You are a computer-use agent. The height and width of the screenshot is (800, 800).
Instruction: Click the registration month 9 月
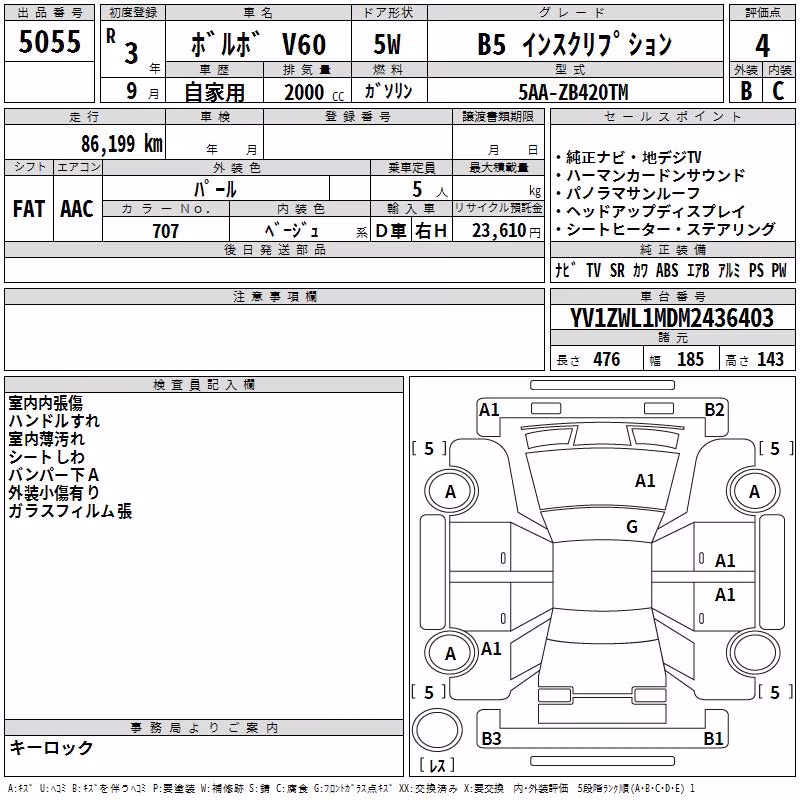pyautogui.click(x=142, y=92)
